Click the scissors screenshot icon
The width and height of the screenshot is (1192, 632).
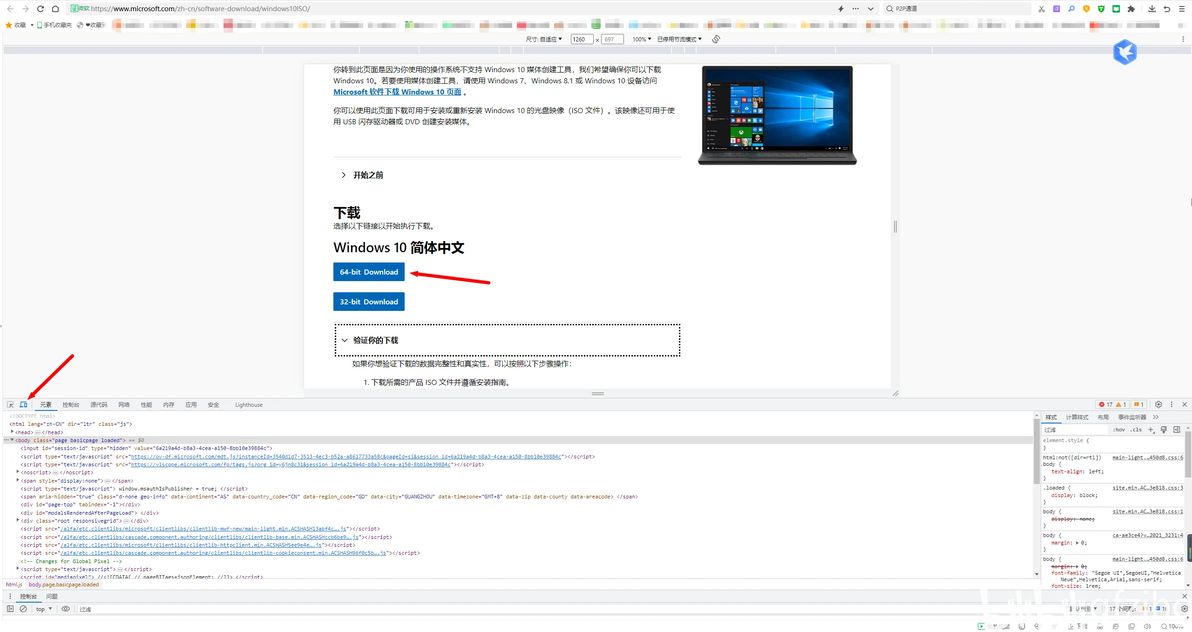(x=1041, y=8)
